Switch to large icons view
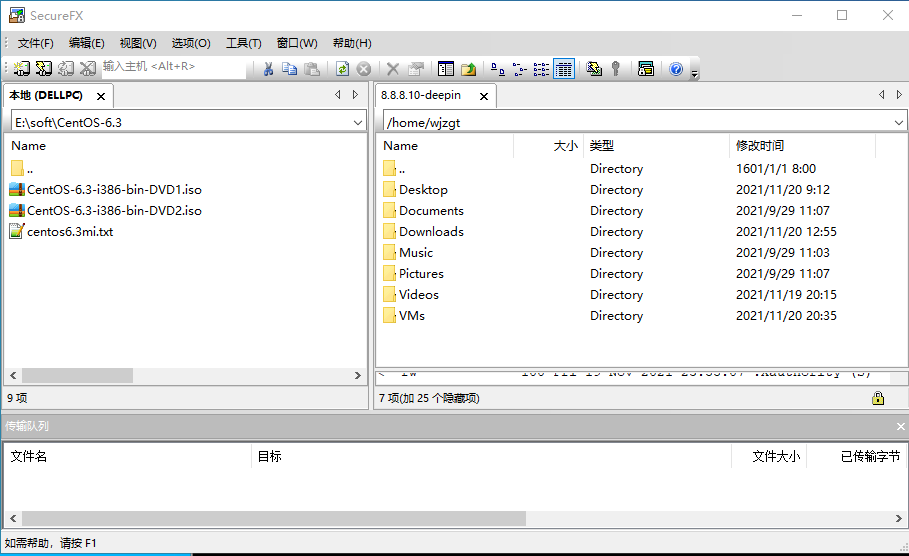909x556 pixels. pos(497,69)
